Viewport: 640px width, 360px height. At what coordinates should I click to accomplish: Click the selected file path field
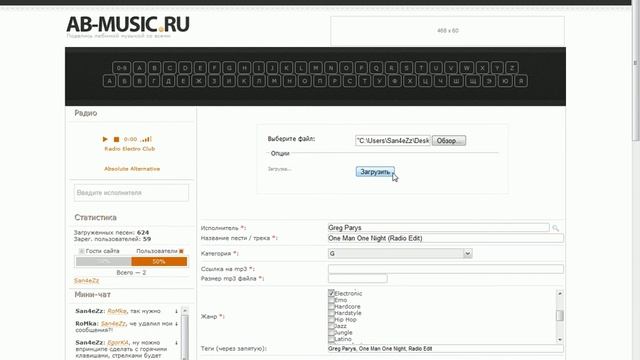coord(393,140)
